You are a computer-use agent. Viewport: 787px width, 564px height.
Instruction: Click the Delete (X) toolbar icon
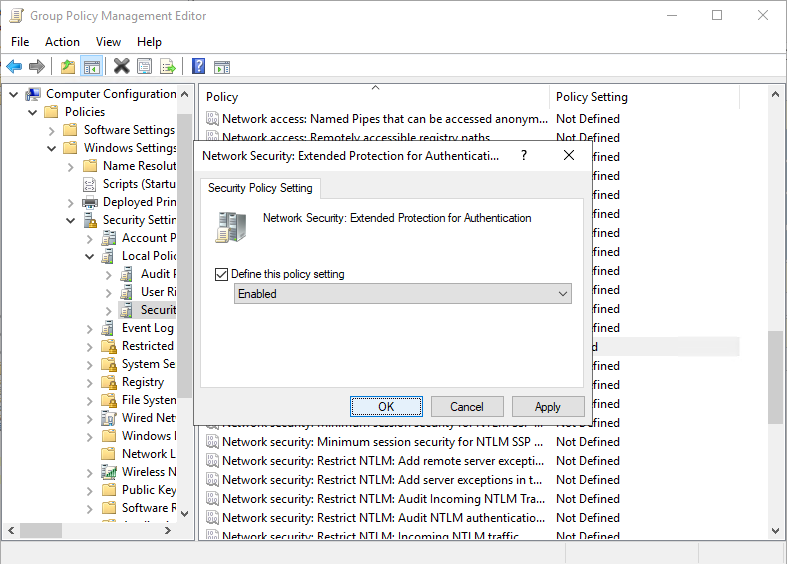pyautogui.click(x=121, y=66)
